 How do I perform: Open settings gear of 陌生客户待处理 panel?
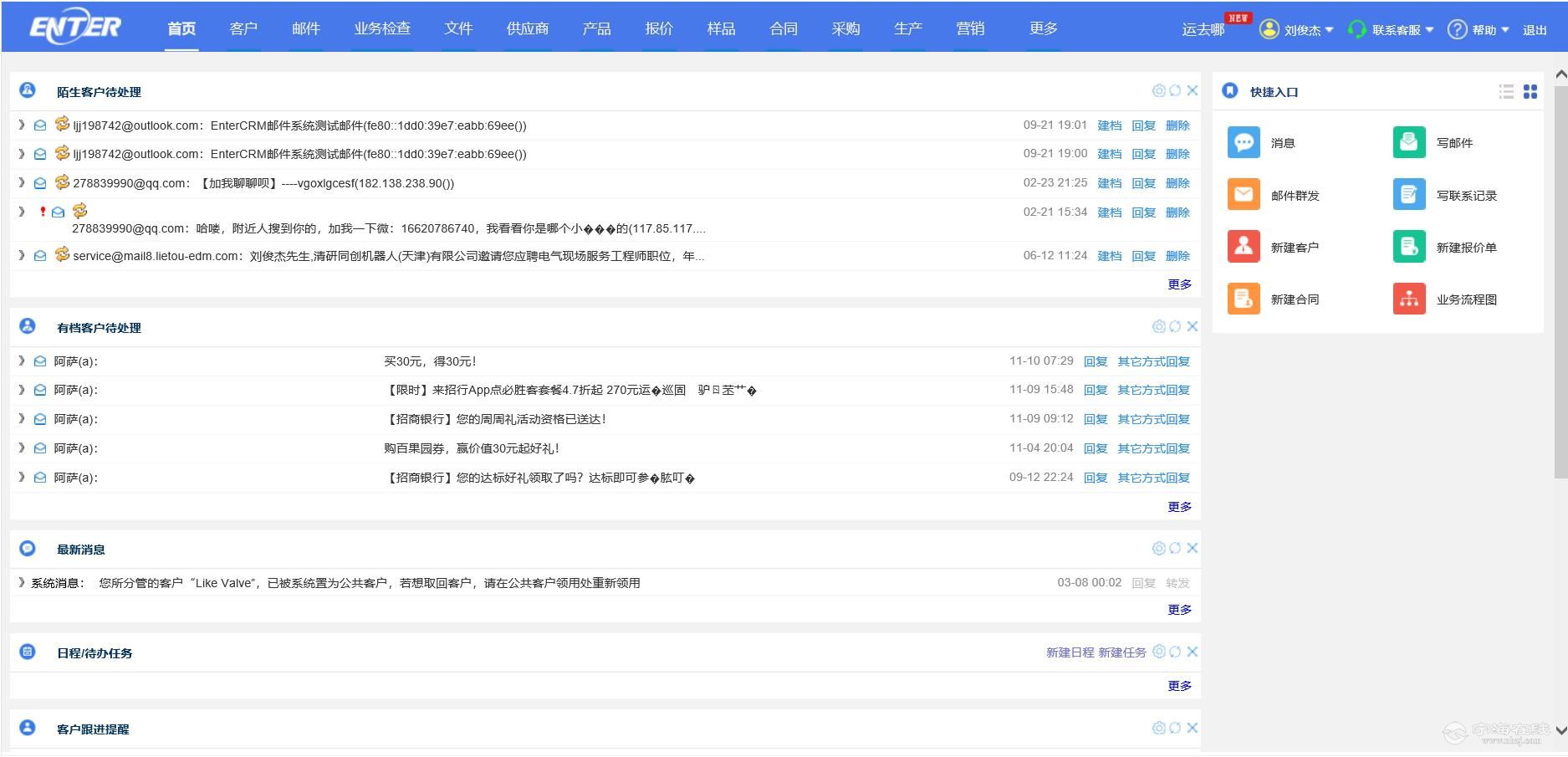1159,90
